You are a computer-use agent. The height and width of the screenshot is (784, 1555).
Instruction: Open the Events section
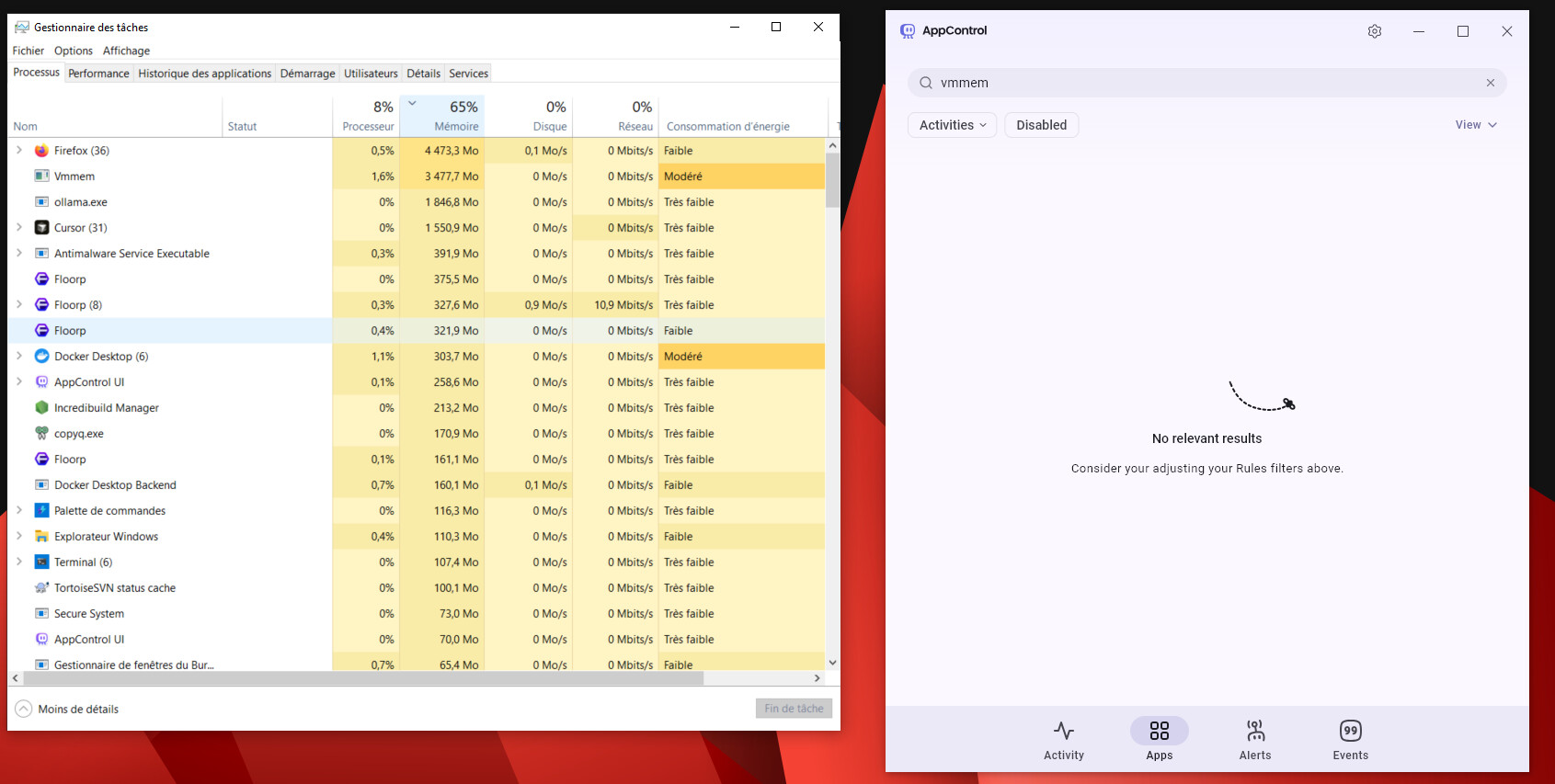1350,740
